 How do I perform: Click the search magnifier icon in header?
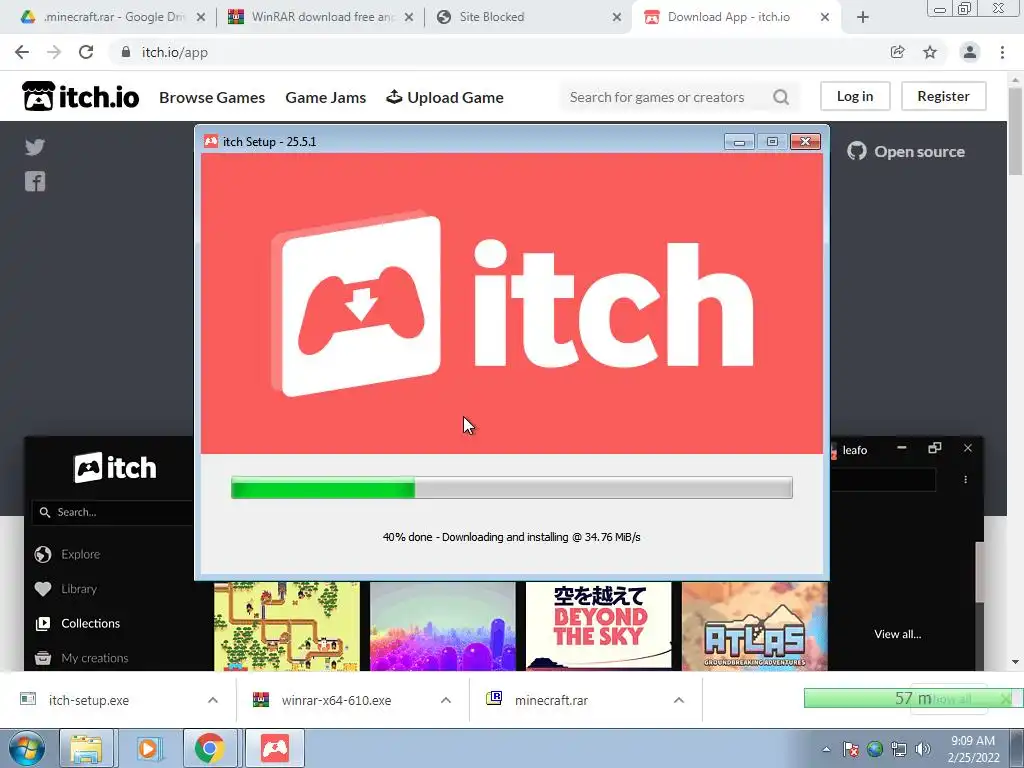click(781, 97)
